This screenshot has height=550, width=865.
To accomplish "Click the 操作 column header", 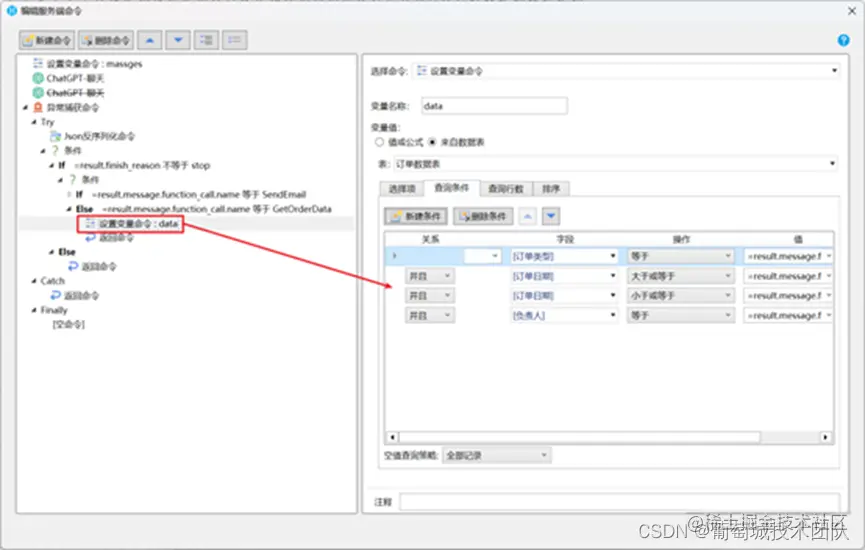I will [x=681, y=239].
